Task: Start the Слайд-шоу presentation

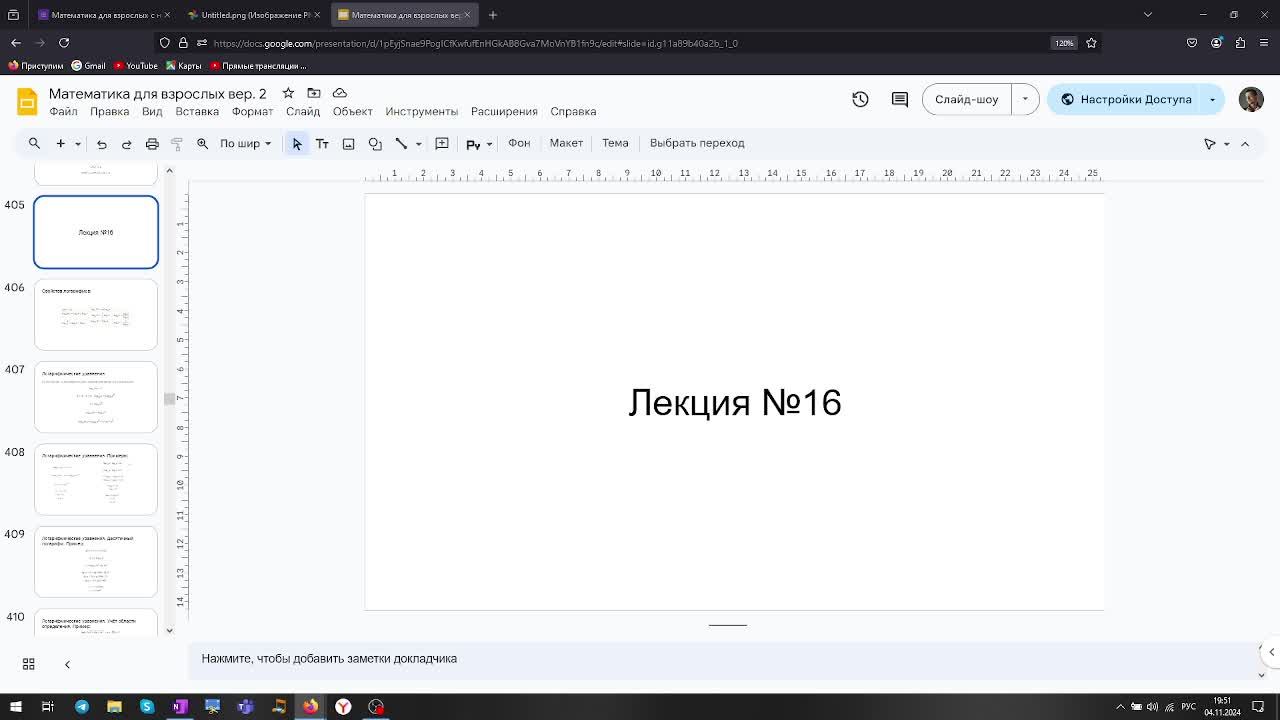Action: (x=966, y=99)
